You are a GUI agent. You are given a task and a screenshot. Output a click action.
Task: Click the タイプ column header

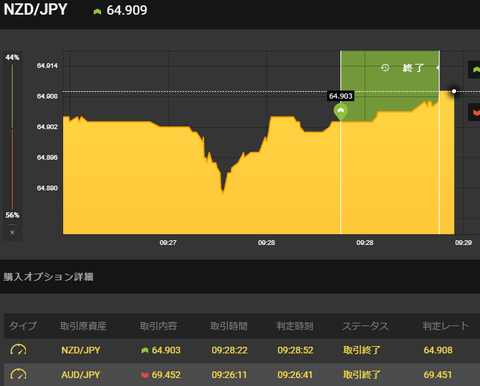click(x=23, y=326)
